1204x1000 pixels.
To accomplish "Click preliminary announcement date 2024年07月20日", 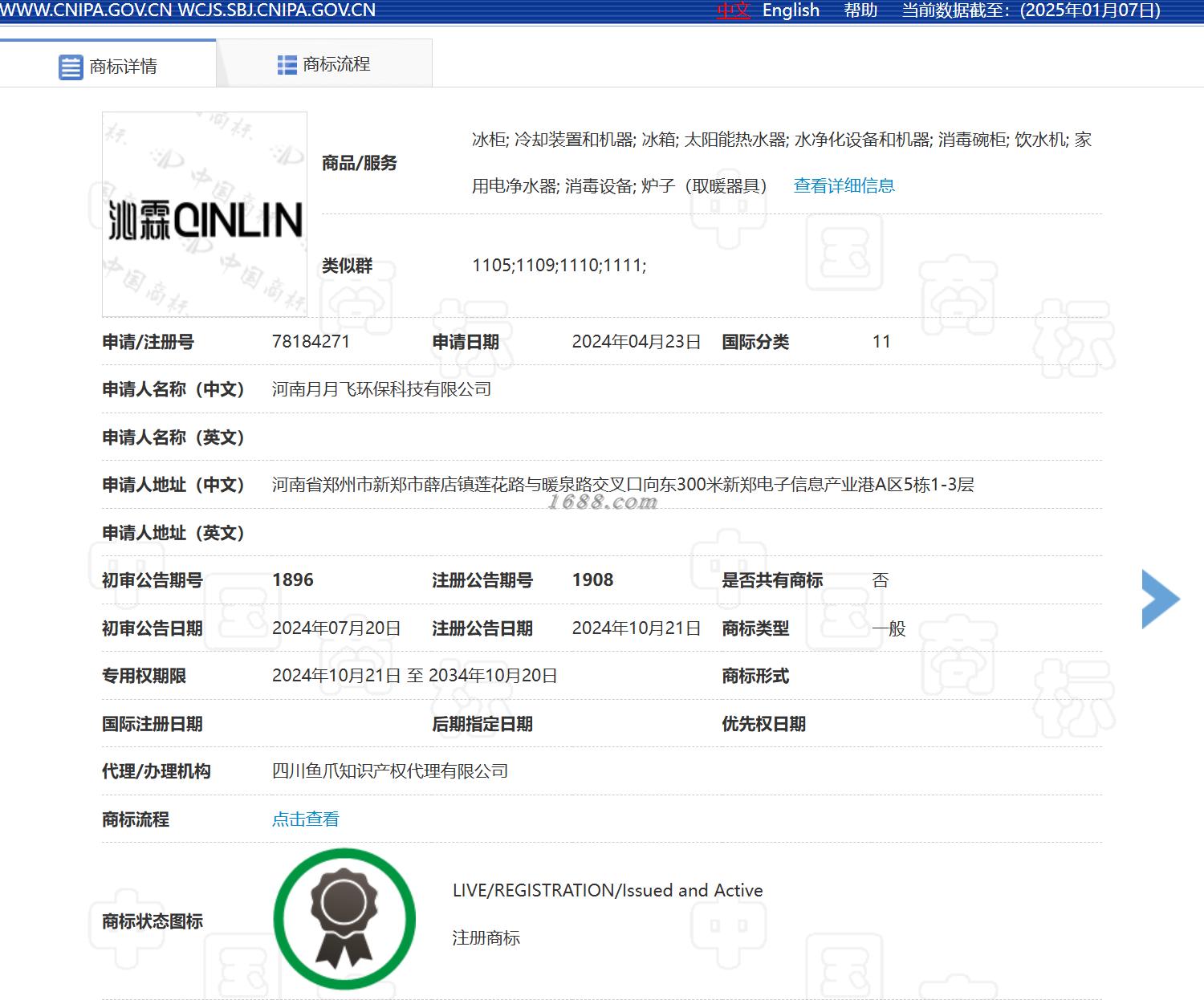I will 336,628.
